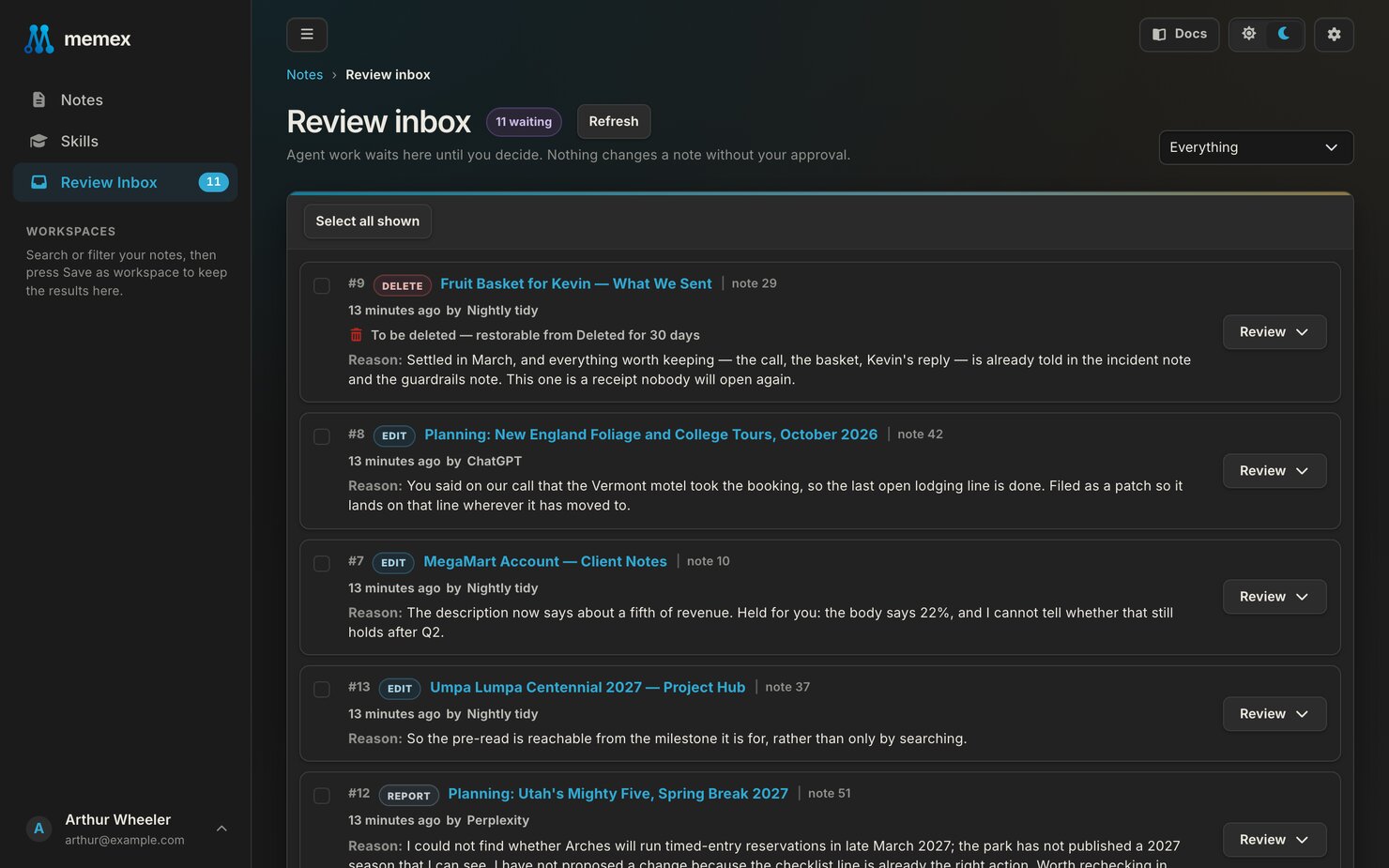Open settings gear icon
This screenshot has width=1389, height=868.
(1334, 35)
